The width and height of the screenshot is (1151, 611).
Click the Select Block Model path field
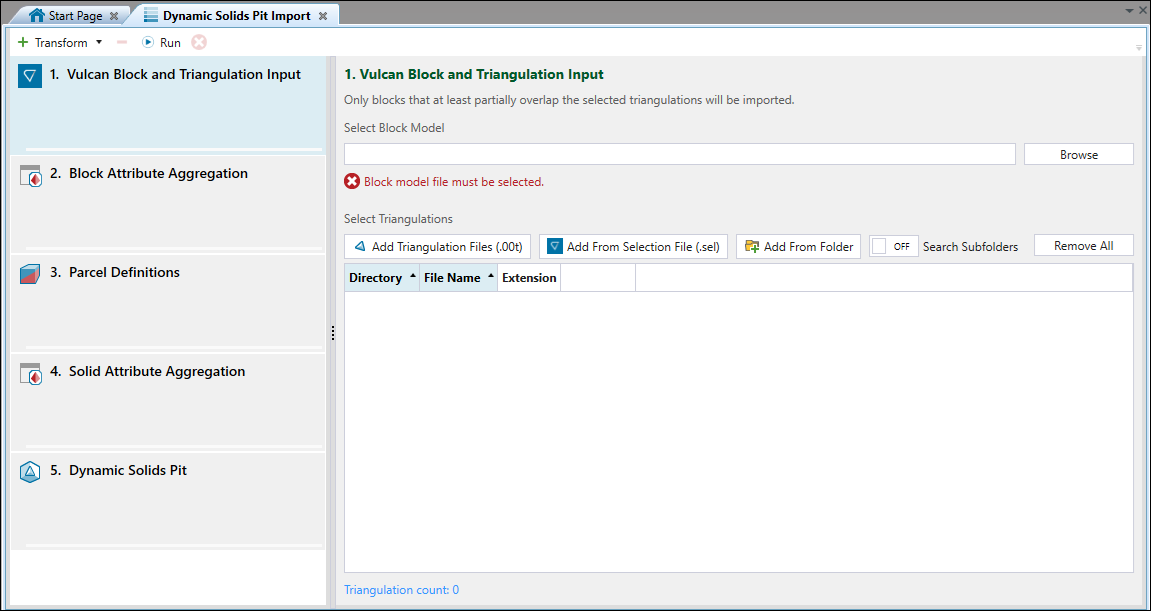(x=680, y=154)
